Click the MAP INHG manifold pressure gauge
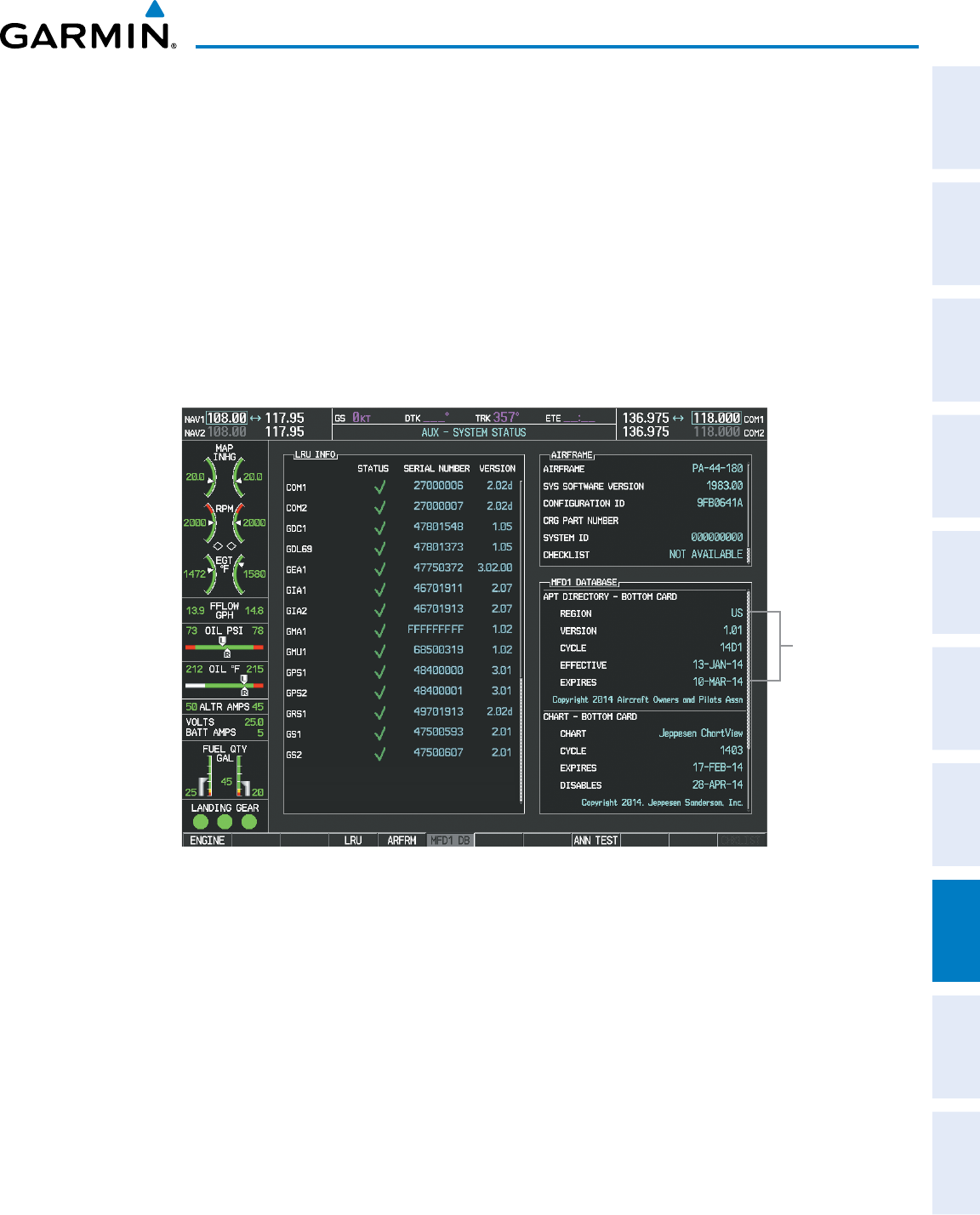Image resolution: width=980 pixels, height=1215 pixels. pyautogui.click(x=225, y=471)
